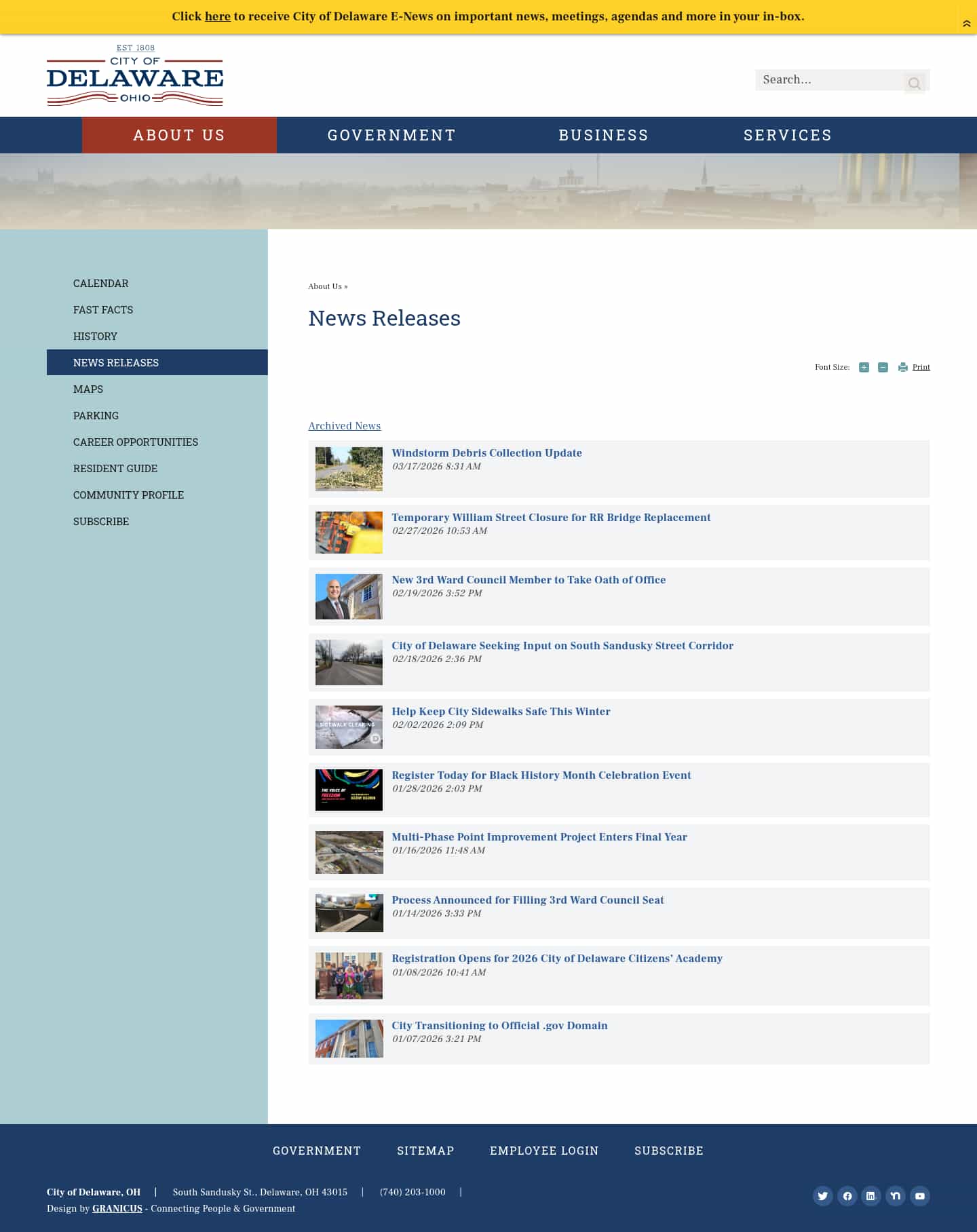Click the Black History Month thumbnail
Image resolution: width=977 pixels, height=1232 pixels.
pos(349,790)
